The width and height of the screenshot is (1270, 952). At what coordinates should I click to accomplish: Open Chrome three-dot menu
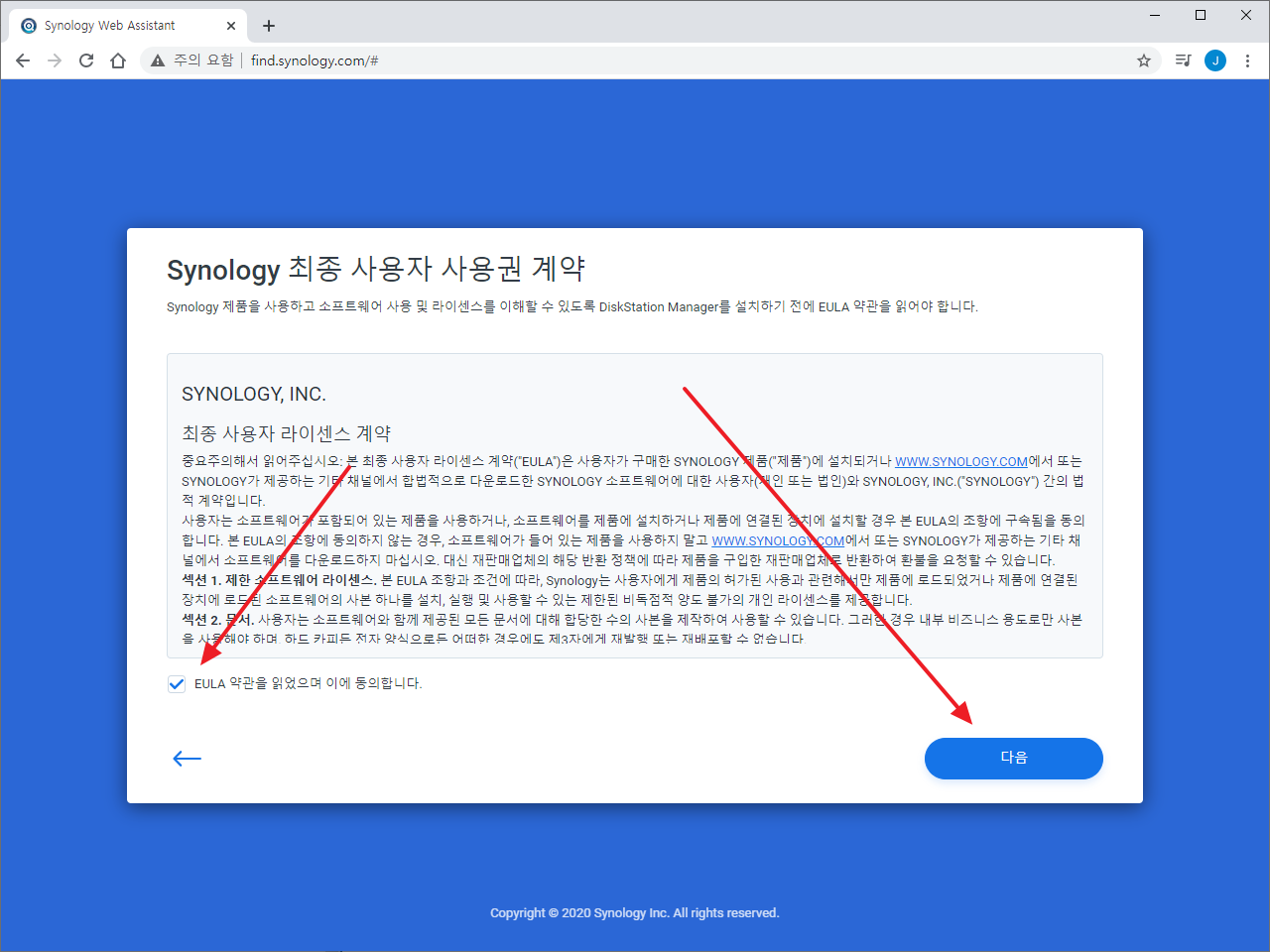pyautogui.click(x=1247, y=60)
